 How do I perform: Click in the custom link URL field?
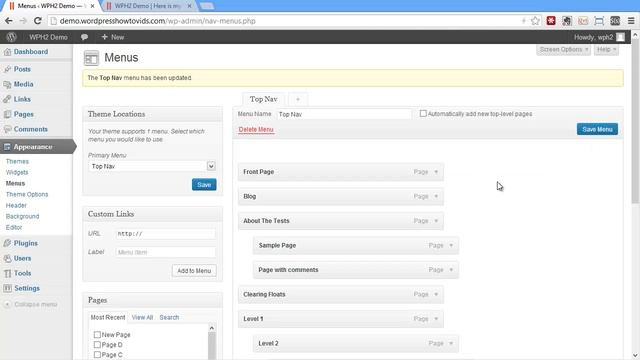(x=165, y=233)
